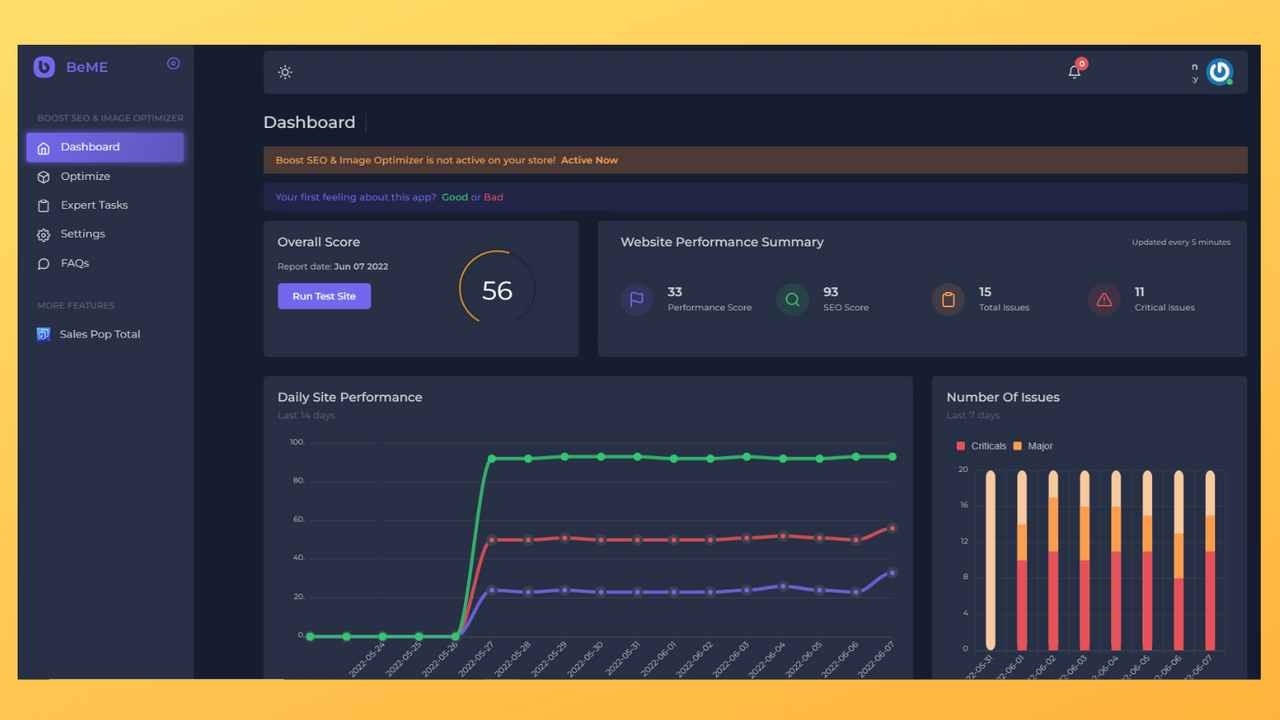Click the 'Report date: Jun 07 2022' text
The height and width of the screenshot is (720, 1280).
point(333,267)
